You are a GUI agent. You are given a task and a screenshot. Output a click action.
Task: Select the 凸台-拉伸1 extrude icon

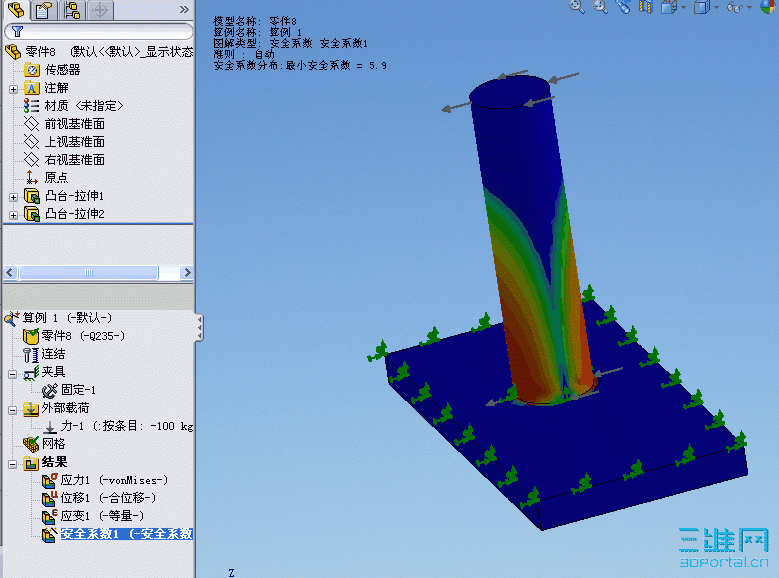point(32,196)
